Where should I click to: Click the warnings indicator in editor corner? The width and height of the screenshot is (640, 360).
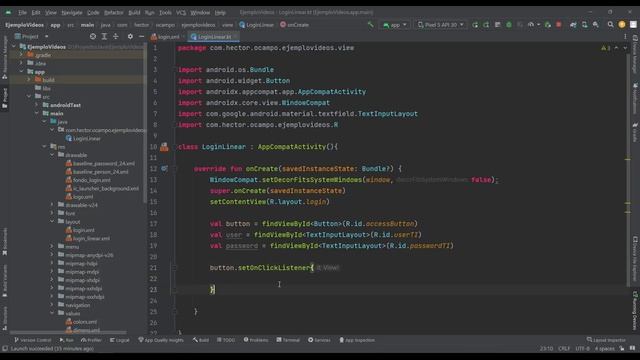point(606,48)
